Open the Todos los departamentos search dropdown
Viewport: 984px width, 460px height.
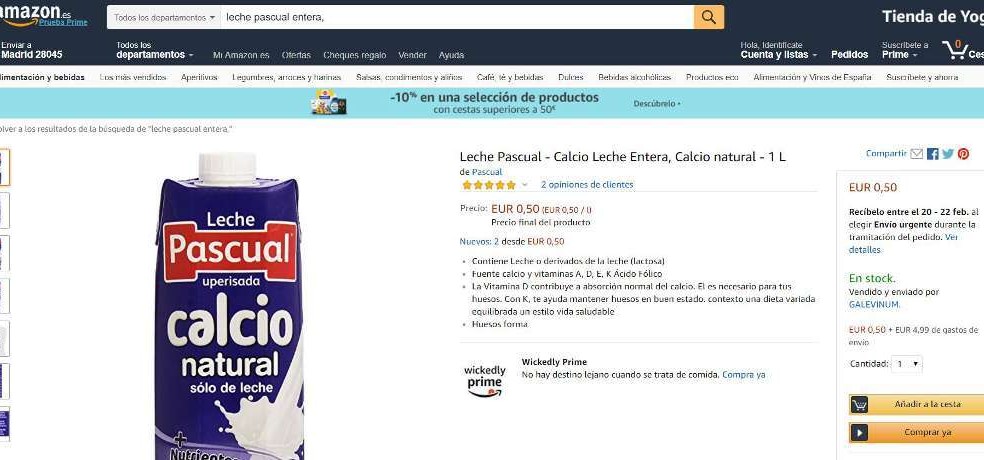164,18
